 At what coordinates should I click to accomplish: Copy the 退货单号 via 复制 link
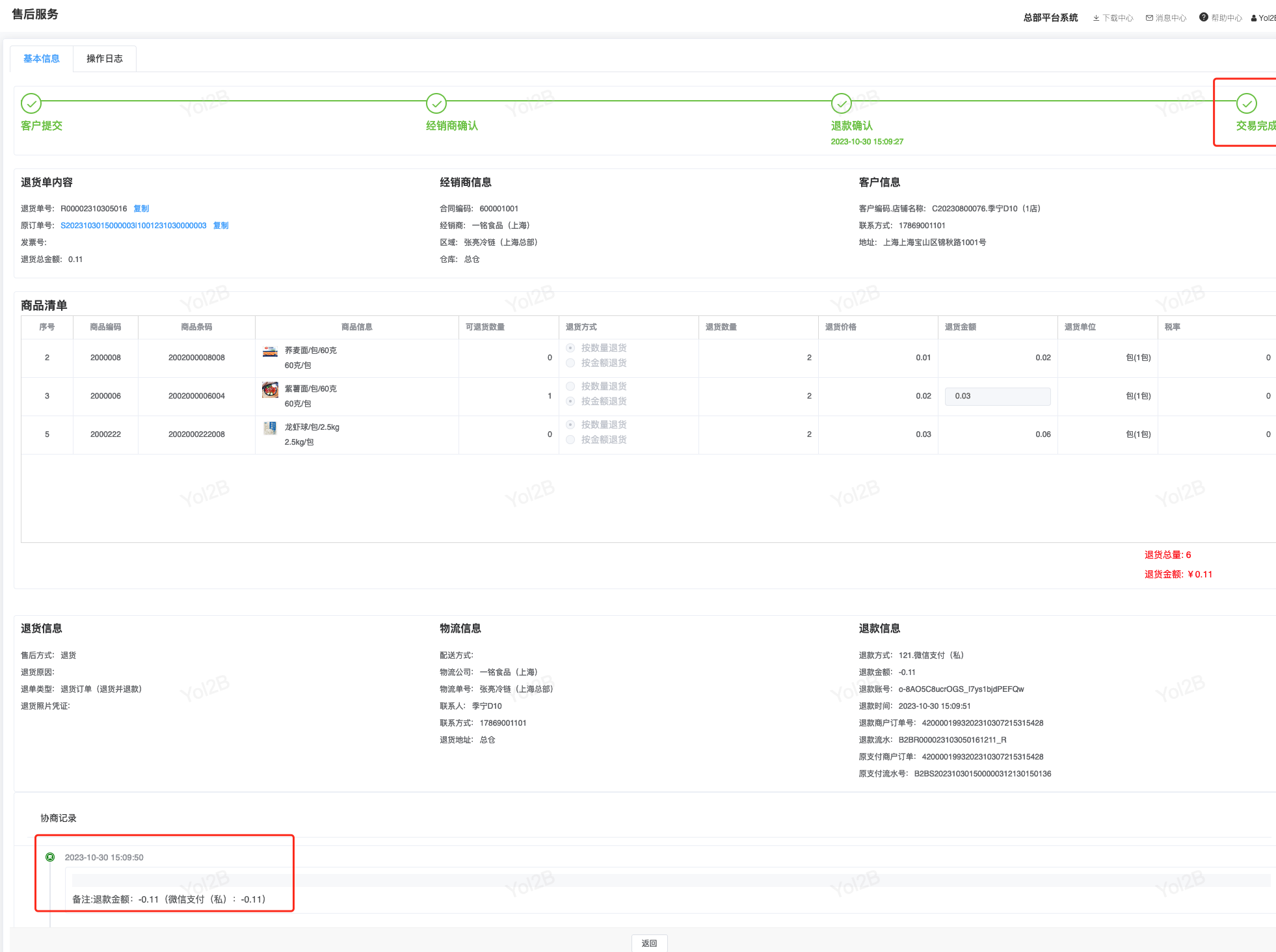[141, 209]
